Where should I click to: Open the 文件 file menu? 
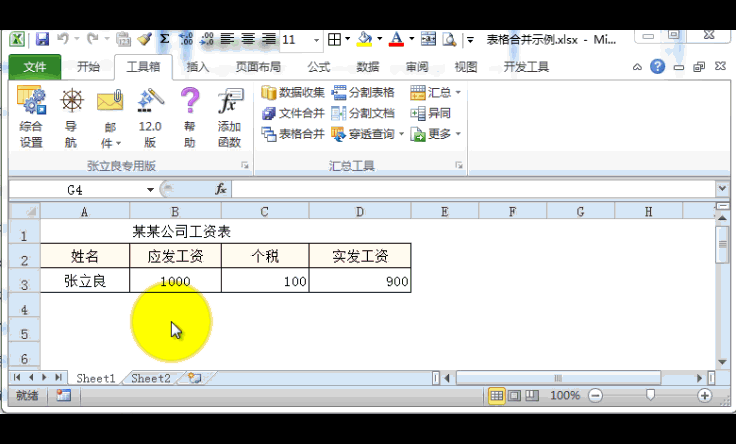[35, 67]
